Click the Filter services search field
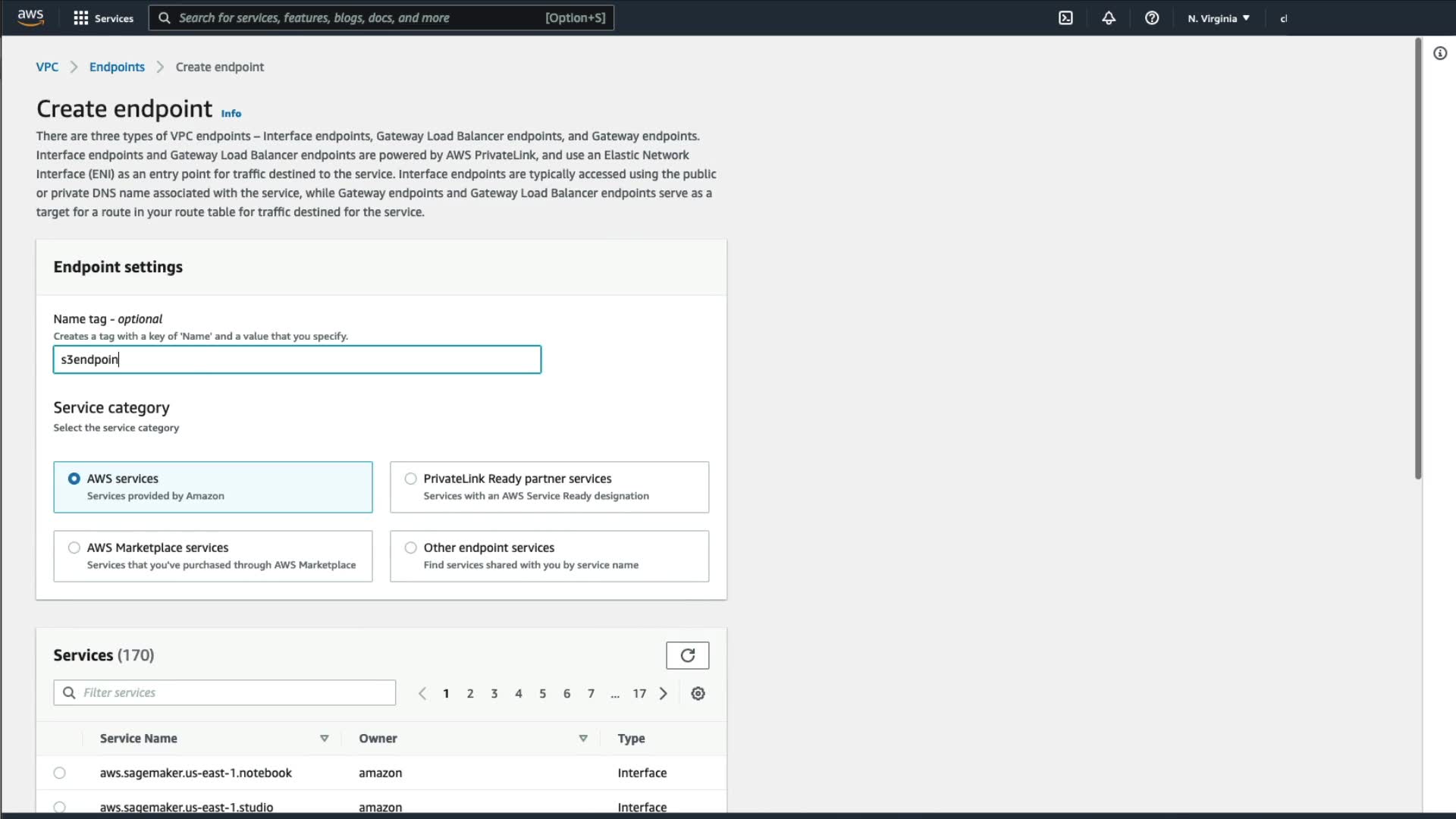 tap(235, 692)
